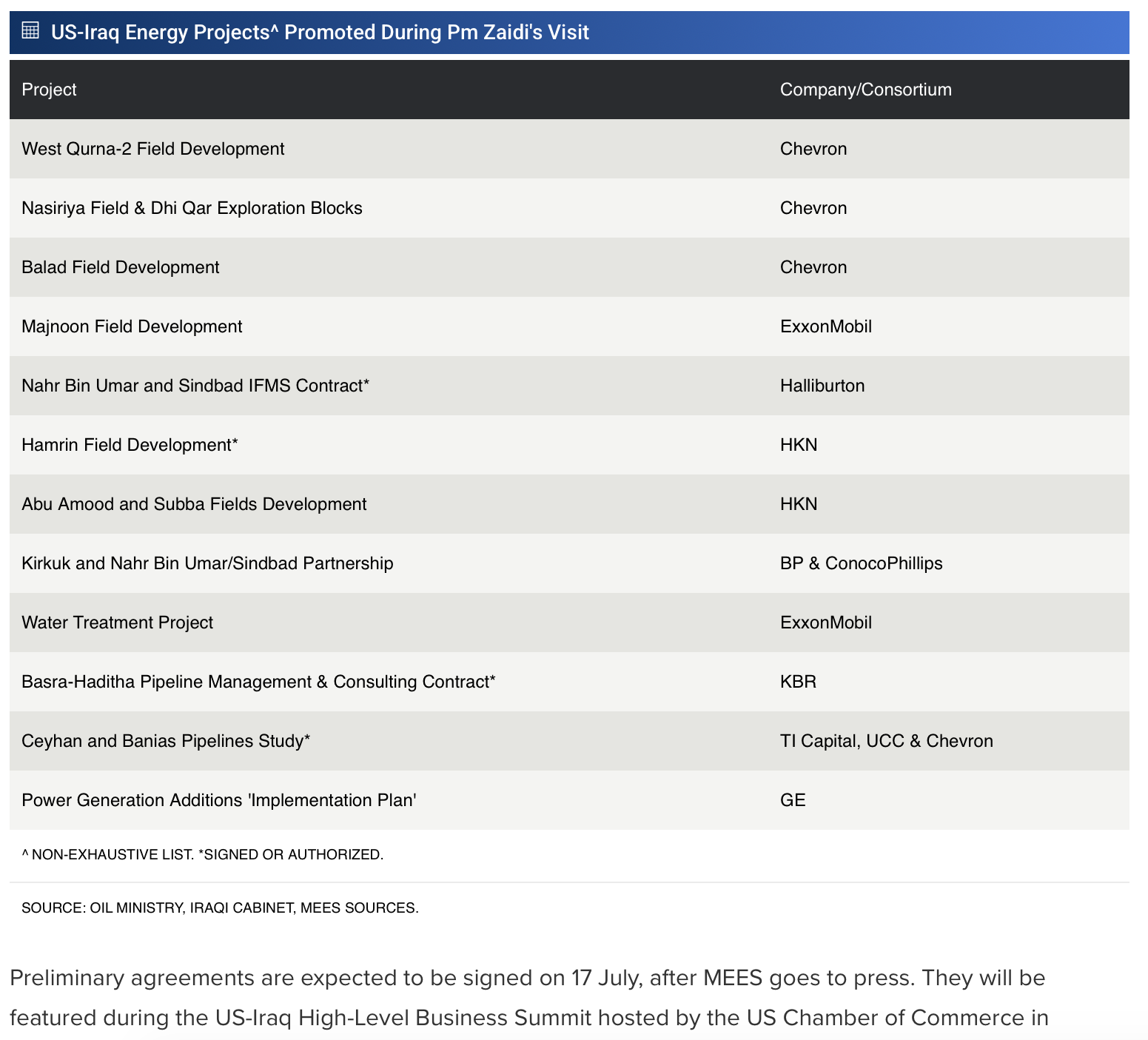Select "Nahr Bin Umar and Sindbad IFMS Contract*"

point(195,386)
